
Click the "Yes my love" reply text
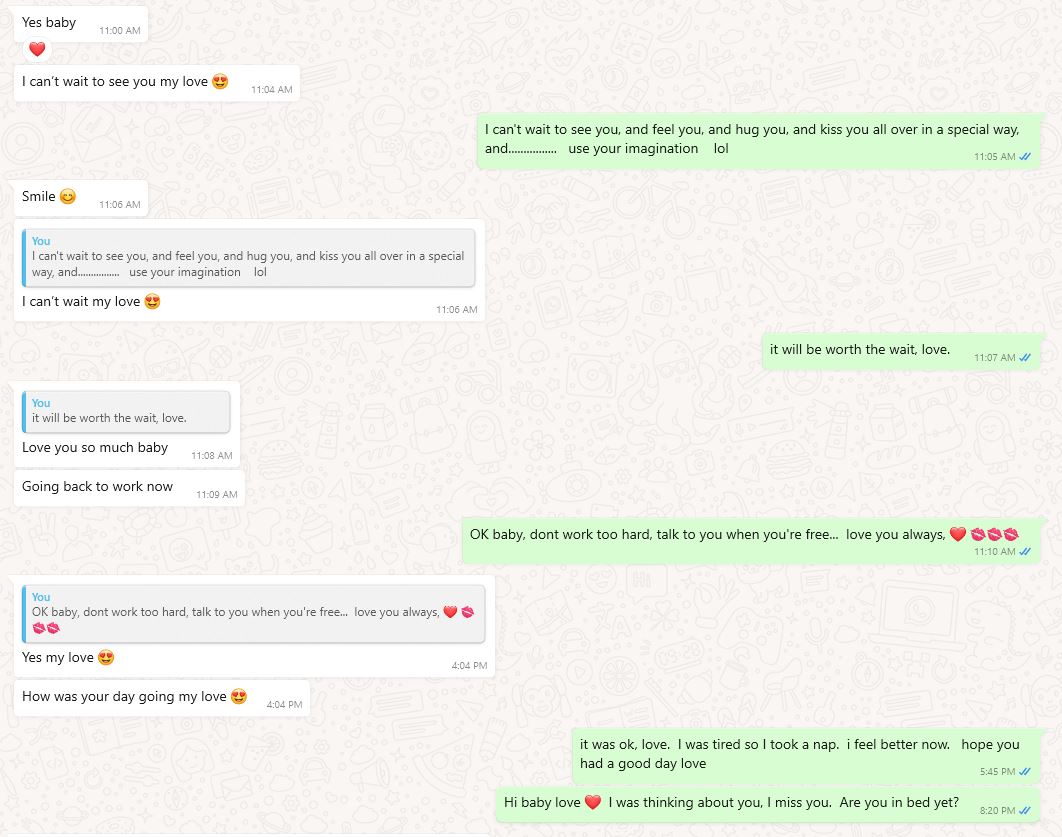click(x=58, y=658)
